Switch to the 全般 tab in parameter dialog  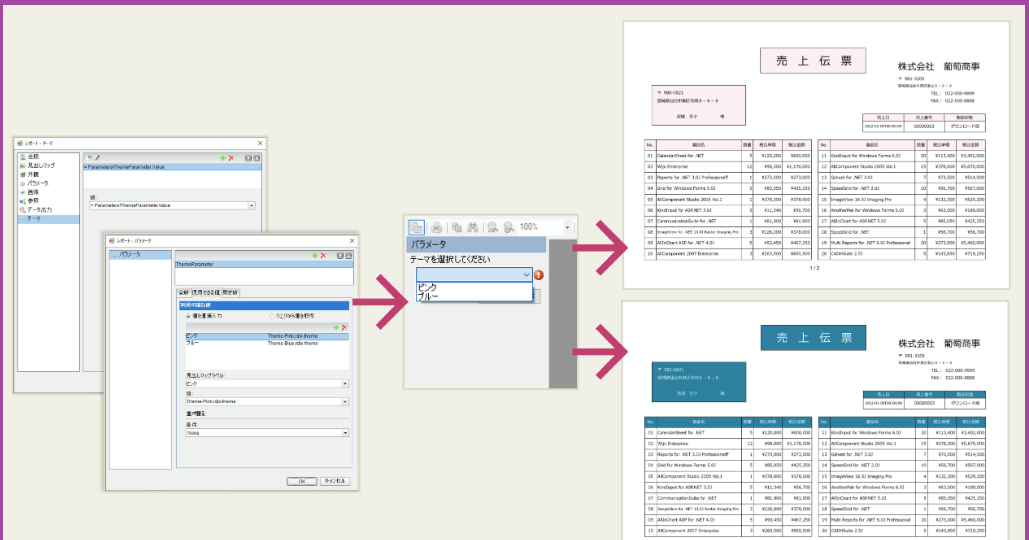point(183,292)
